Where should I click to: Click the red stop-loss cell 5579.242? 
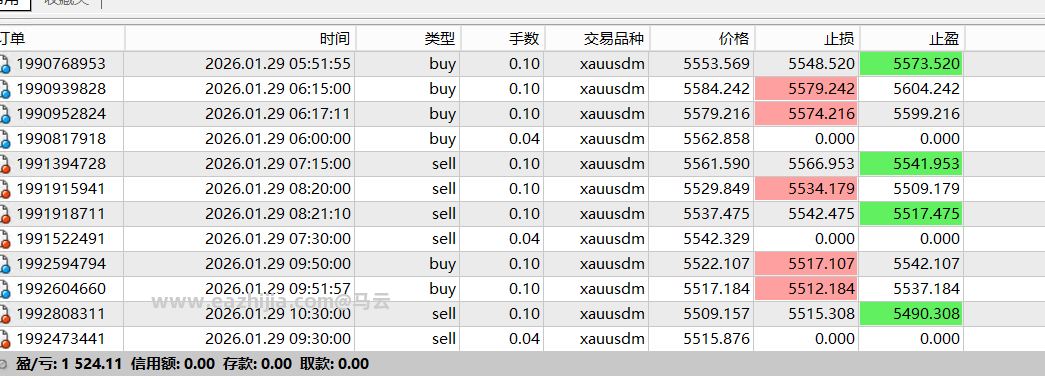point(806,89)
